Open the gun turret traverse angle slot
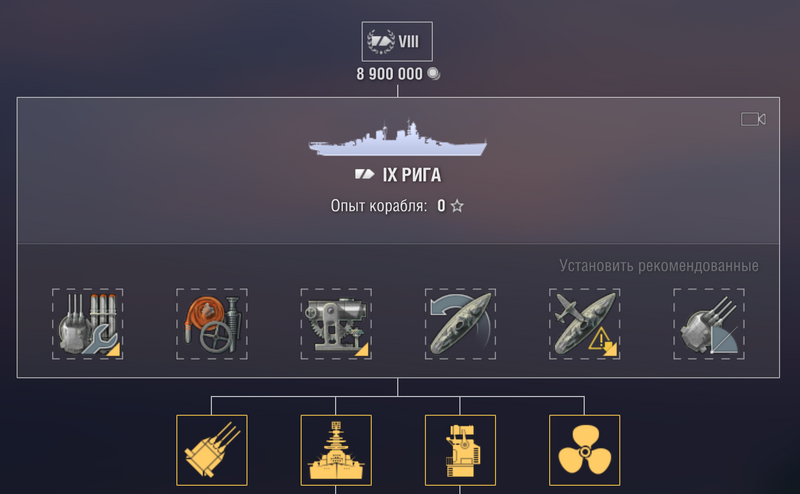Screen dimensions: 800x494 point(709,324)
